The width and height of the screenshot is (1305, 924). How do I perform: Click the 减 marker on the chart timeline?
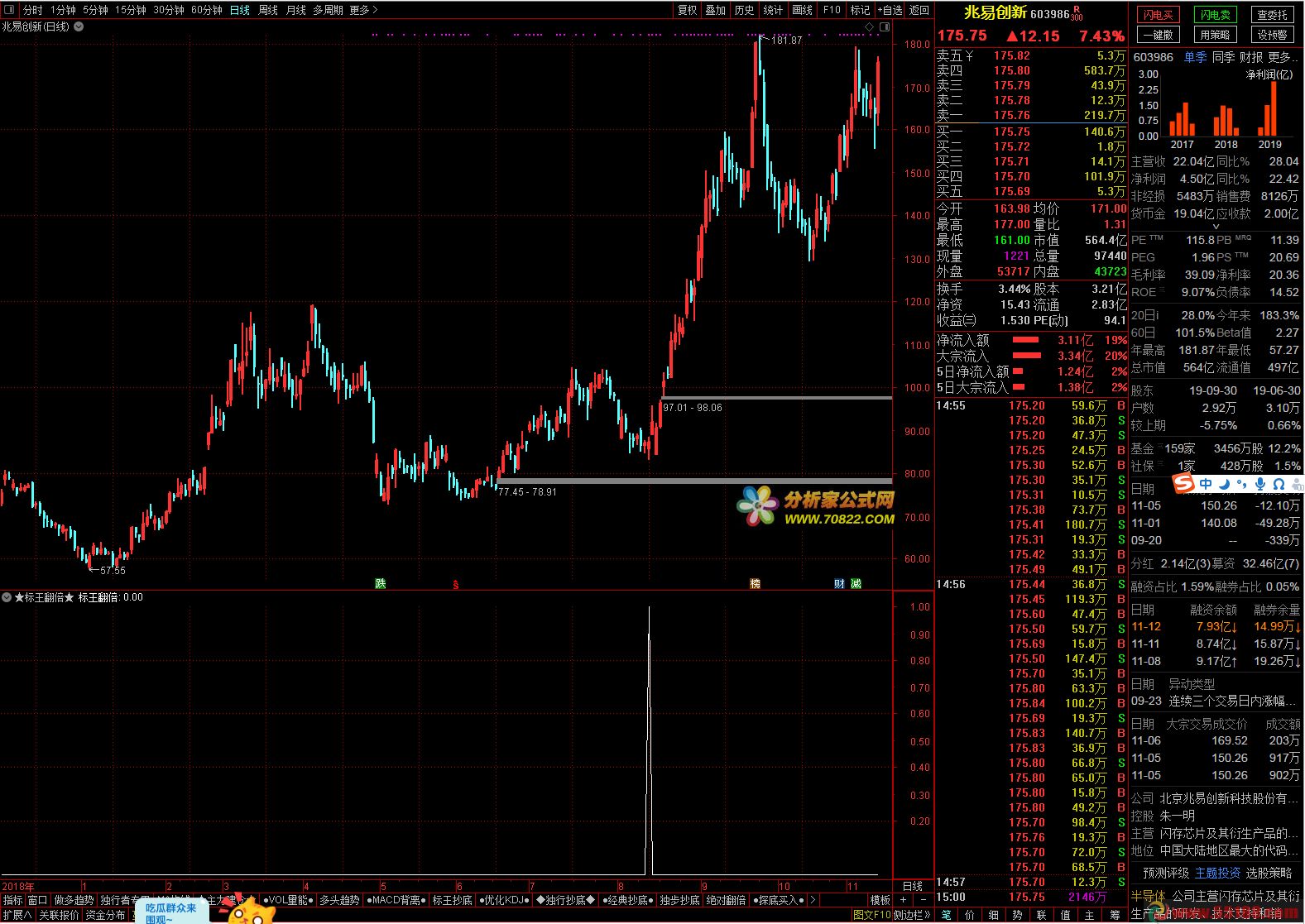coord(856,583)
